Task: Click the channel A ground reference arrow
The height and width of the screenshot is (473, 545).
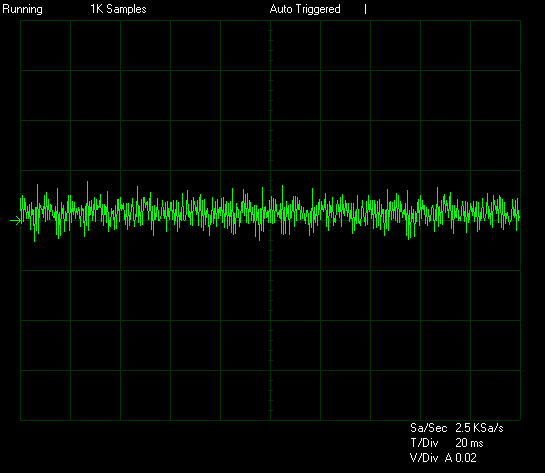Action: (x=16, y=220)
